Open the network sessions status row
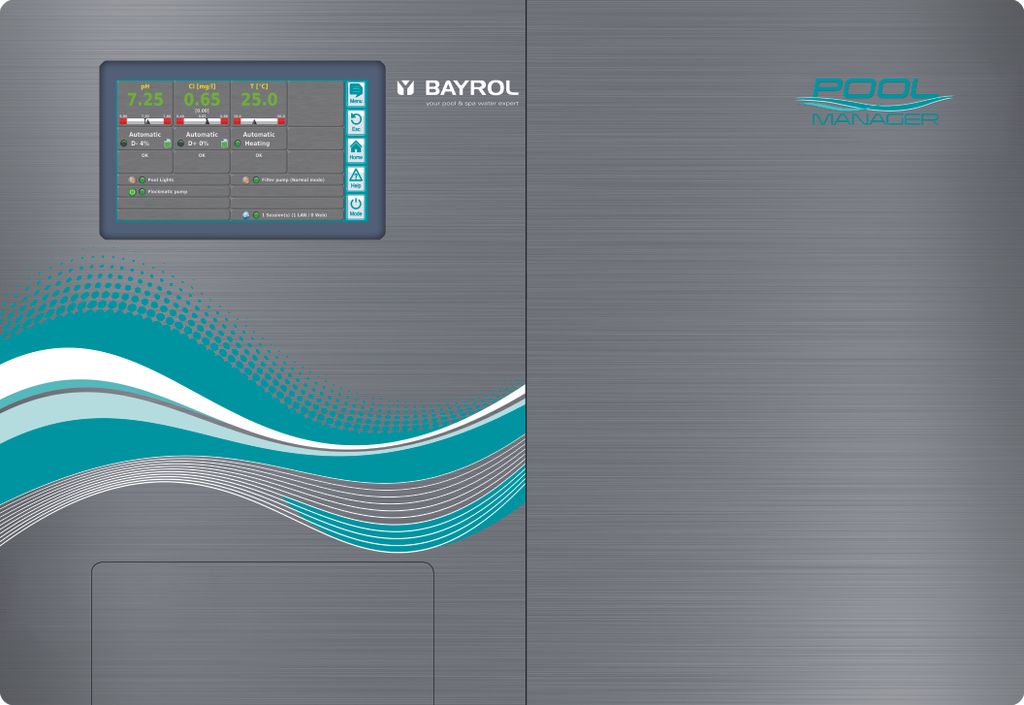1024x705 pixels. click(x=287, y=215)
